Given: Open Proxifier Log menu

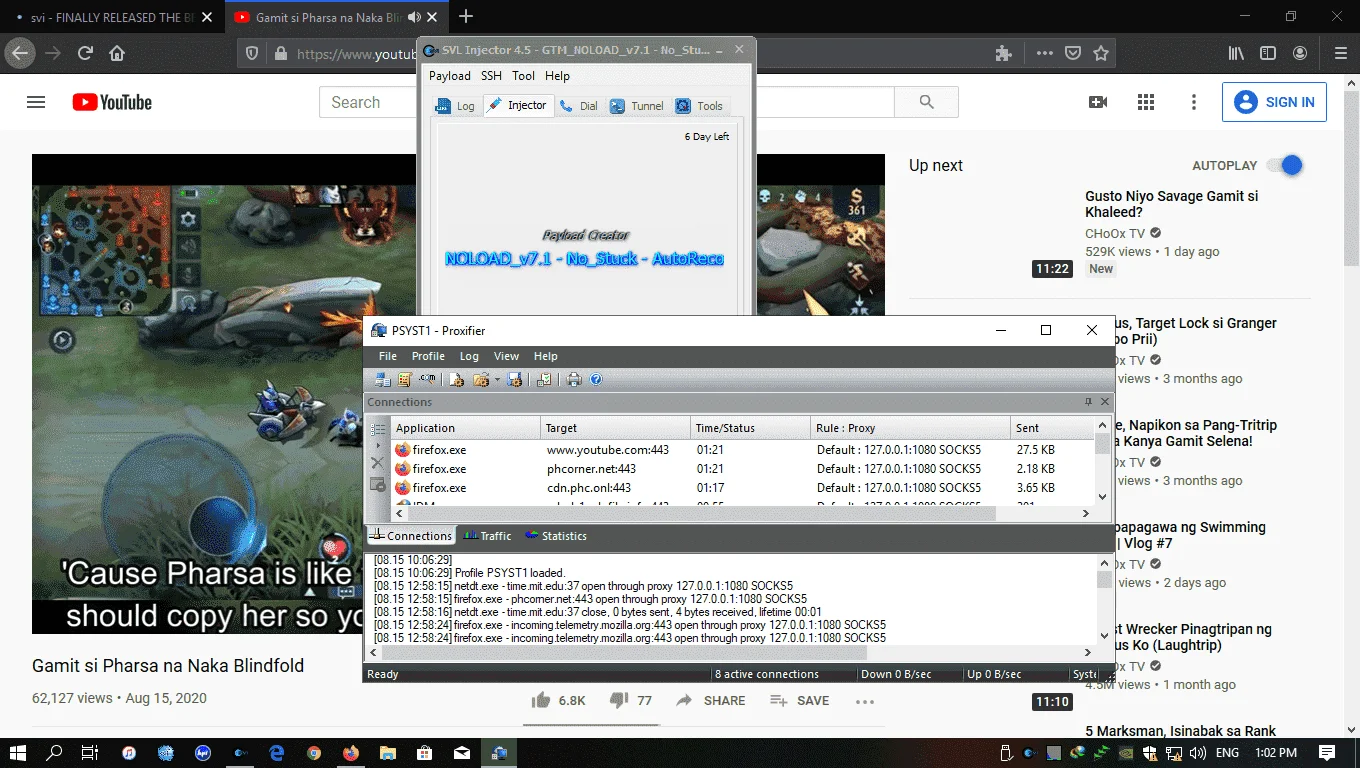Looking at the screenshot, I should pos(469,356).
